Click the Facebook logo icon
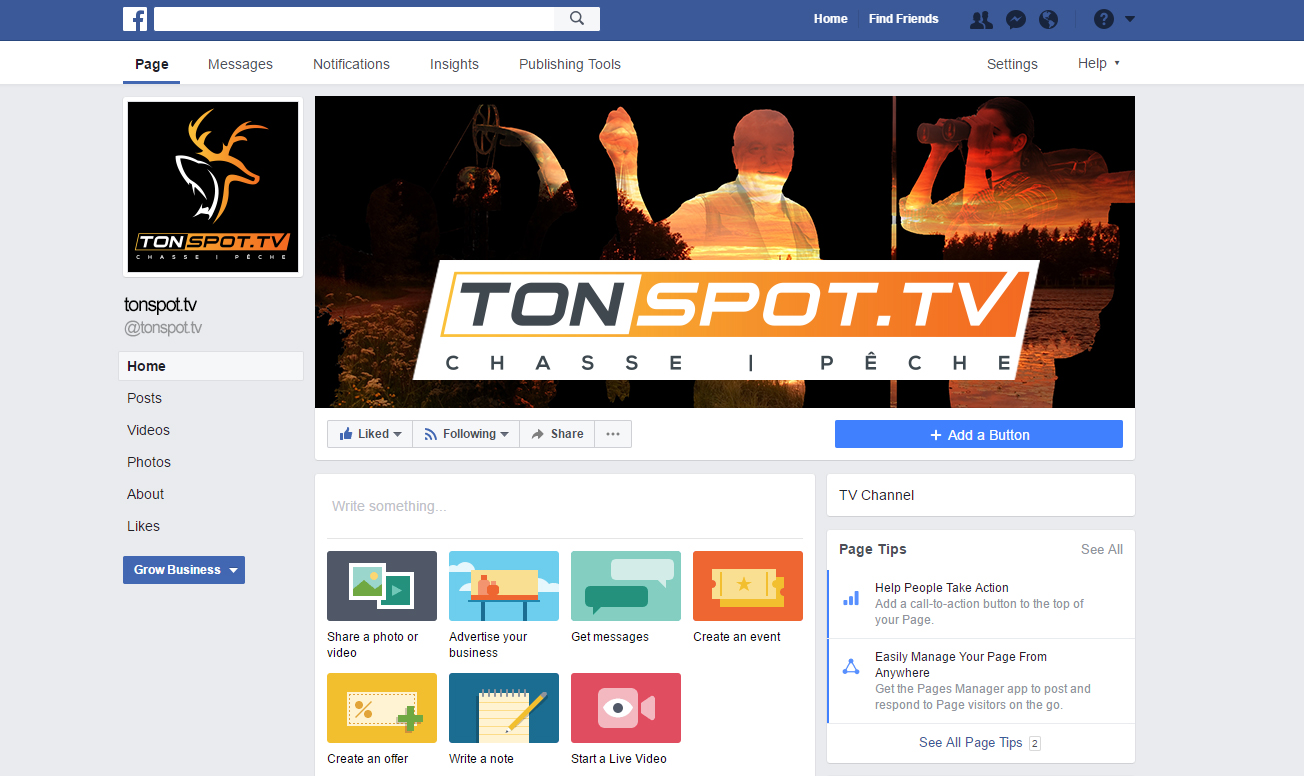This screenshot has width=1304, height=776. (x=135, y=19)
